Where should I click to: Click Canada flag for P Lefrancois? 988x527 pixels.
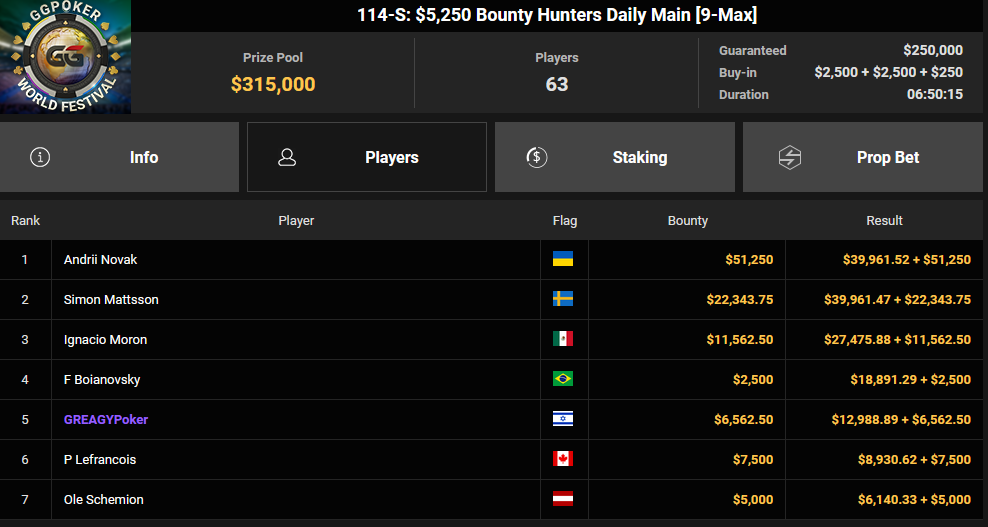click(x=563, y=459)
